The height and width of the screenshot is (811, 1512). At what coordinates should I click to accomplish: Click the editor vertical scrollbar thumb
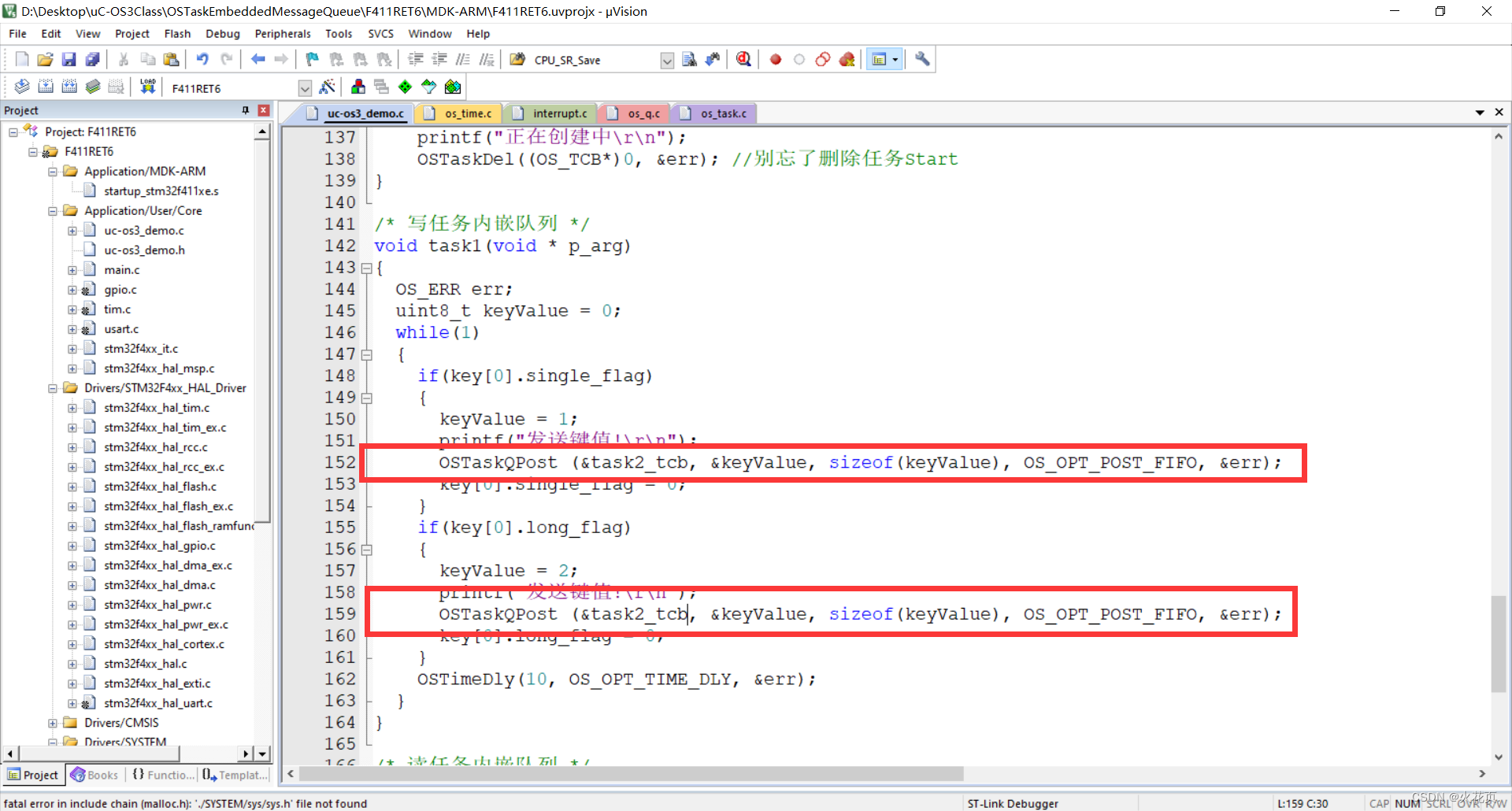(x=1498, y=644)
